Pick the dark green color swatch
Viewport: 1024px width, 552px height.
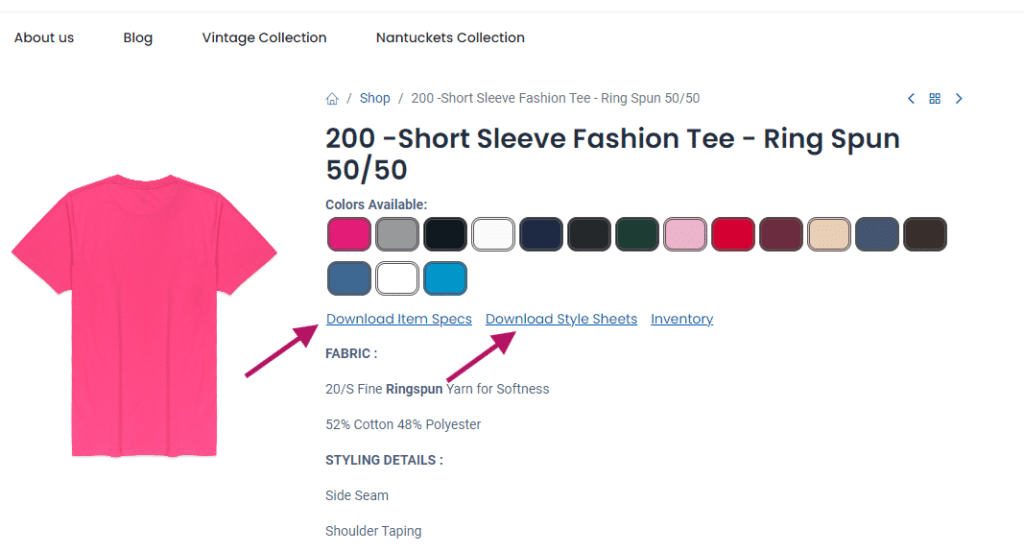coord(637,234)
